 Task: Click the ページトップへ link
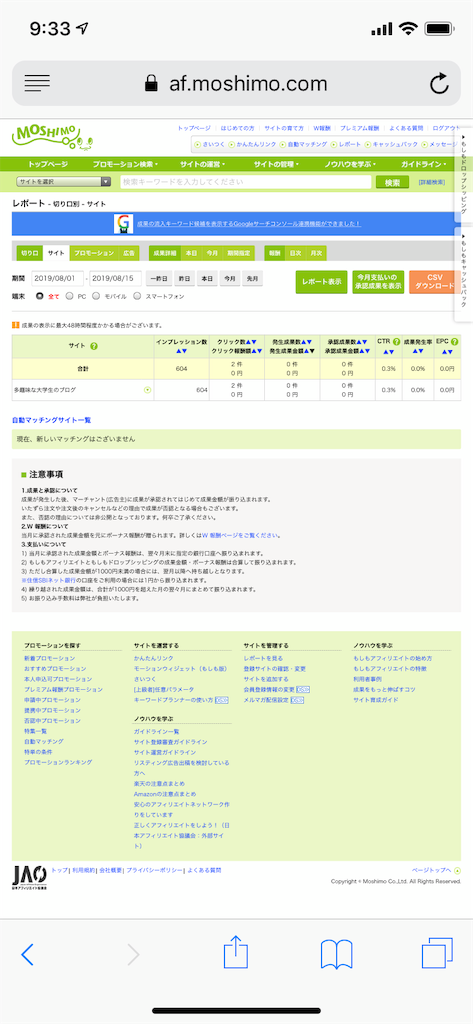coord(432,870)
